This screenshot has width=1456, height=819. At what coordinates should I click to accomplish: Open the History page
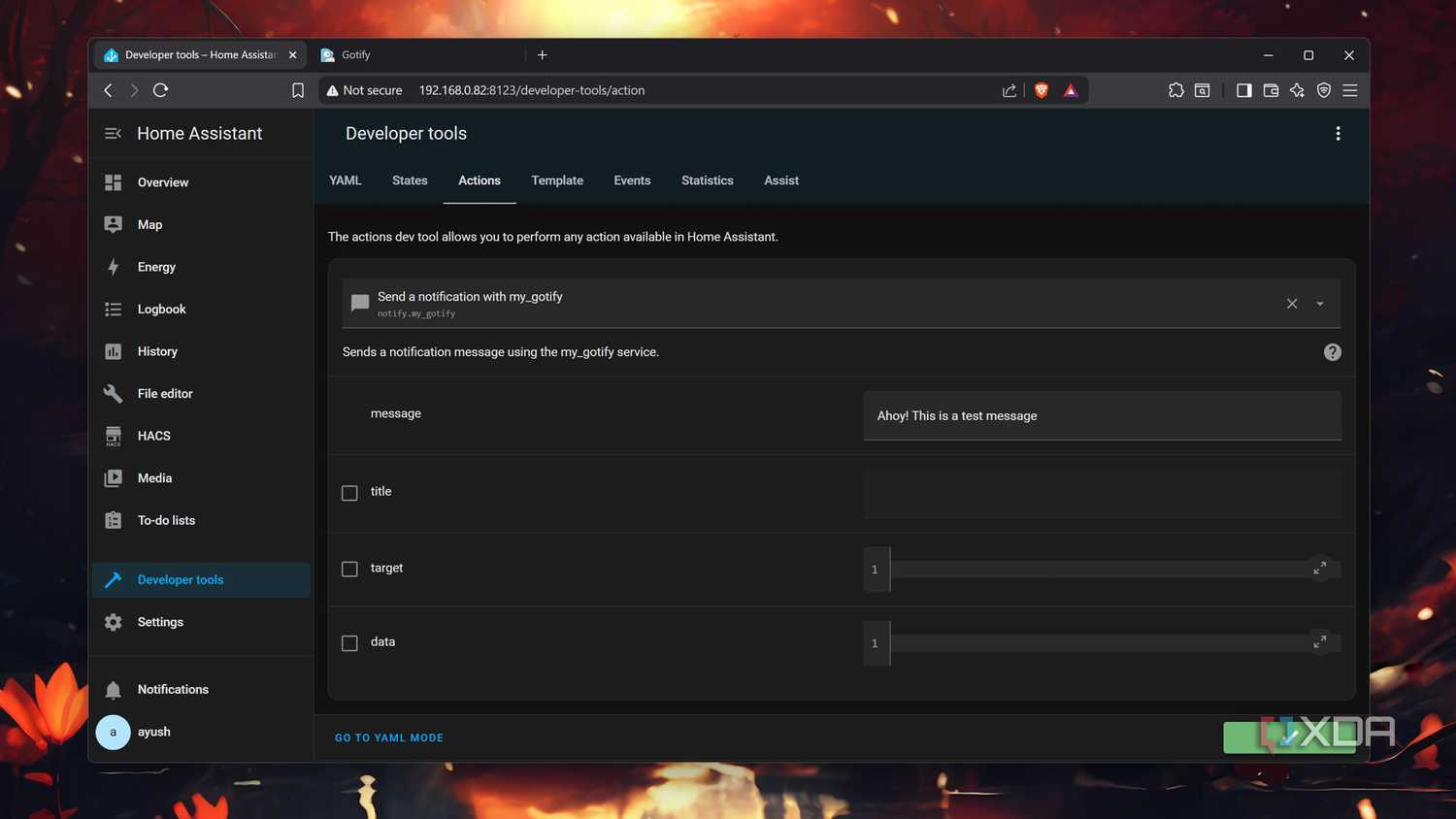click(201, 351)
